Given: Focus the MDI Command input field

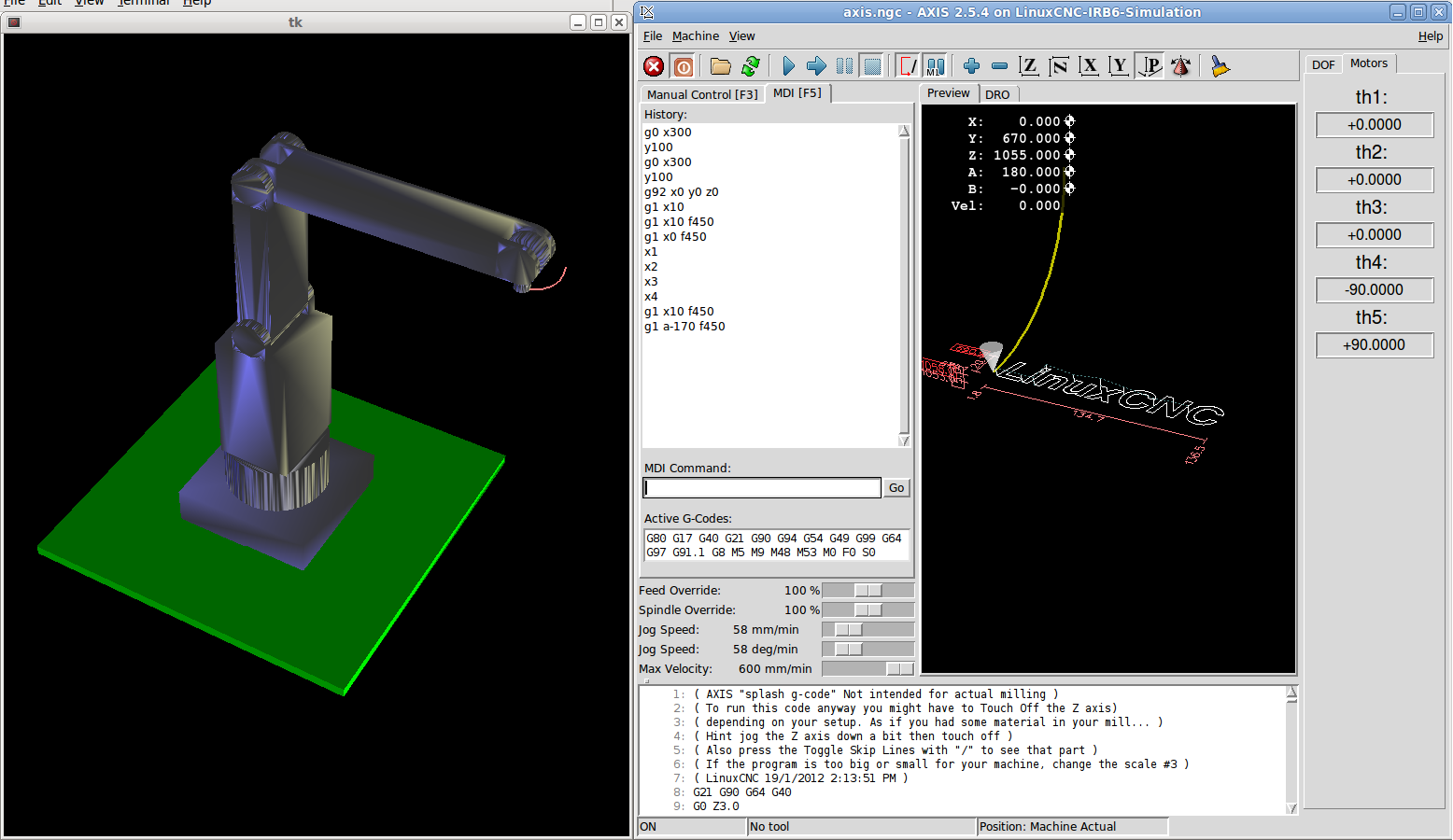Looking at the screenshot, I should click(x=762, y=488).
